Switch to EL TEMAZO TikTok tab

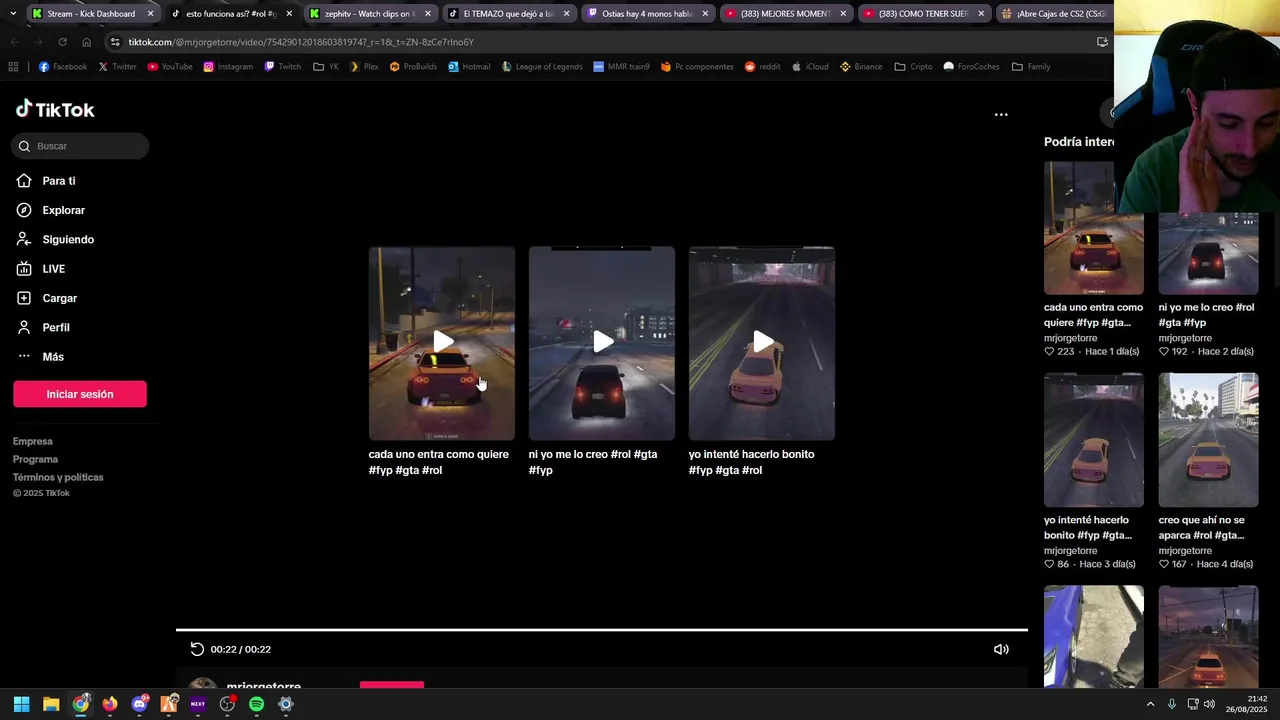(x=509, y=14)
